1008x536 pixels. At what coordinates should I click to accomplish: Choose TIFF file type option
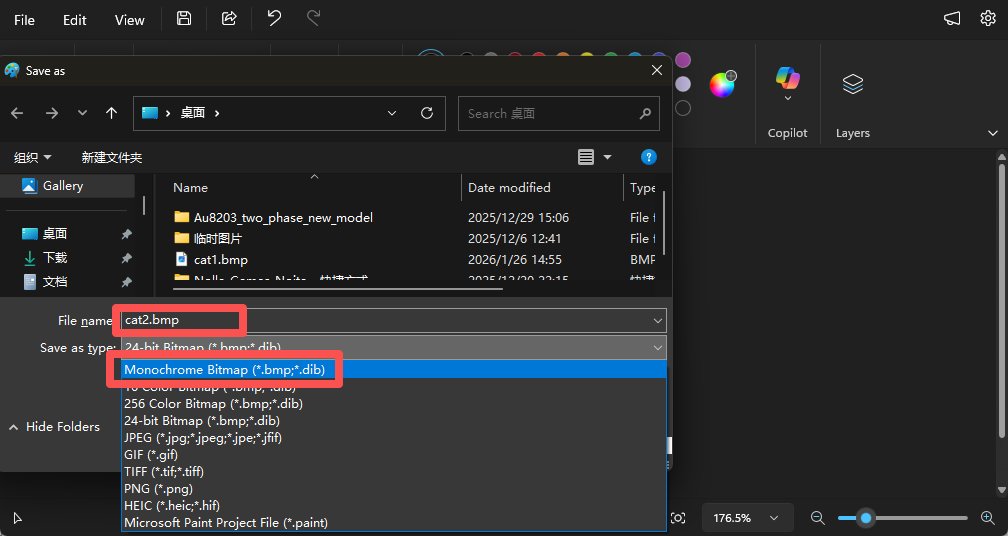click(x=394, y=472)
